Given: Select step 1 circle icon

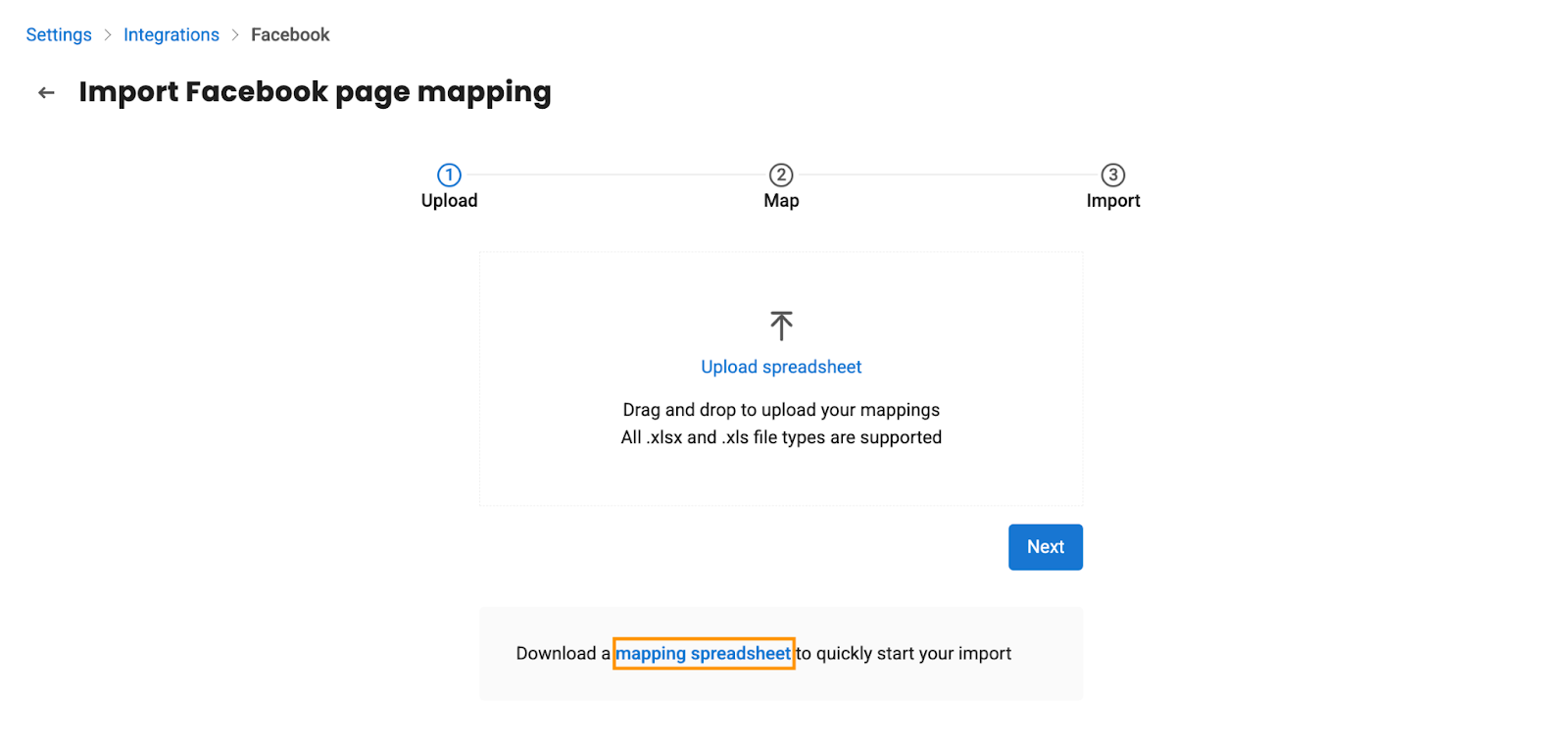Looking at the screenshot, I should (x=449, y=175).
